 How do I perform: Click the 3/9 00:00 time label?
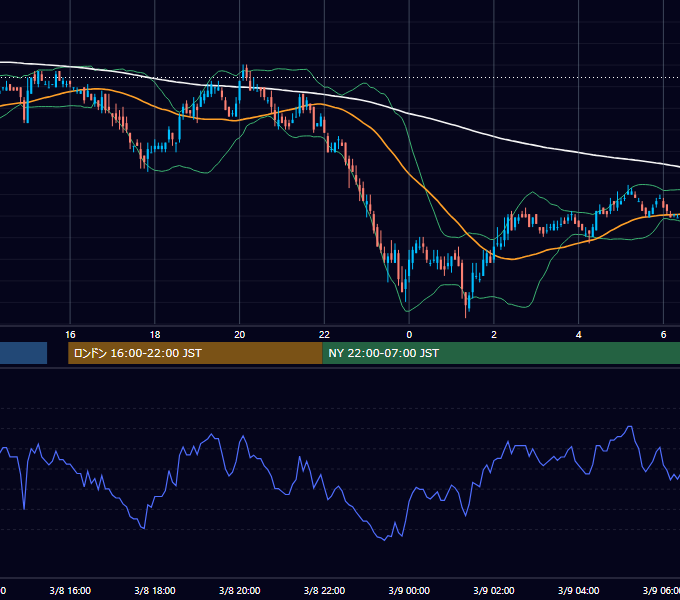coord(409,590)
